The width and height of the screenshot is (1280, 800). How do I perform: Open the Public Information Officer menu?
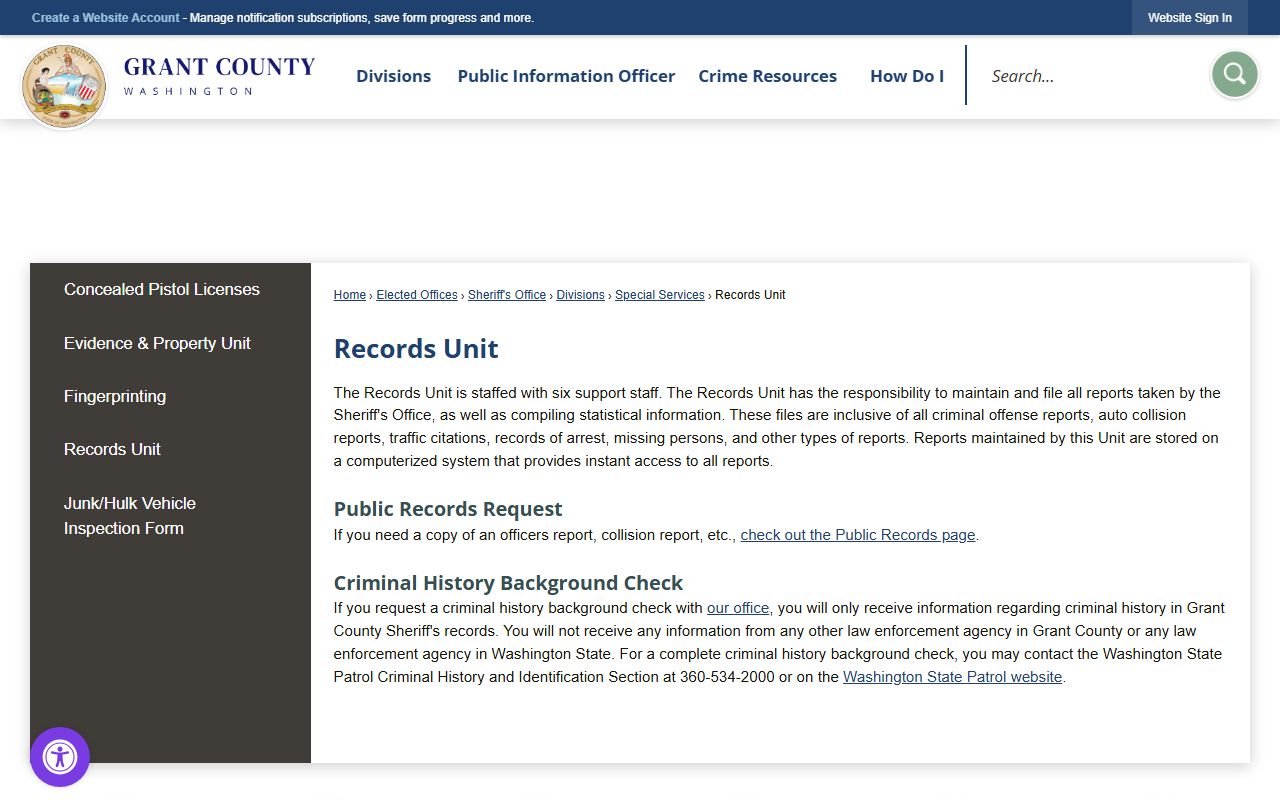(x=566, y=76)
